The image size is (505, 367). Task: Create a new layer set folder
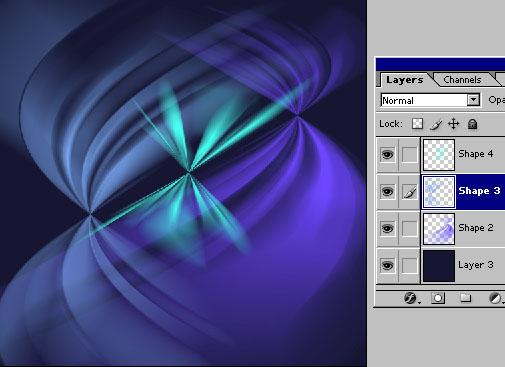pos(465,298)
